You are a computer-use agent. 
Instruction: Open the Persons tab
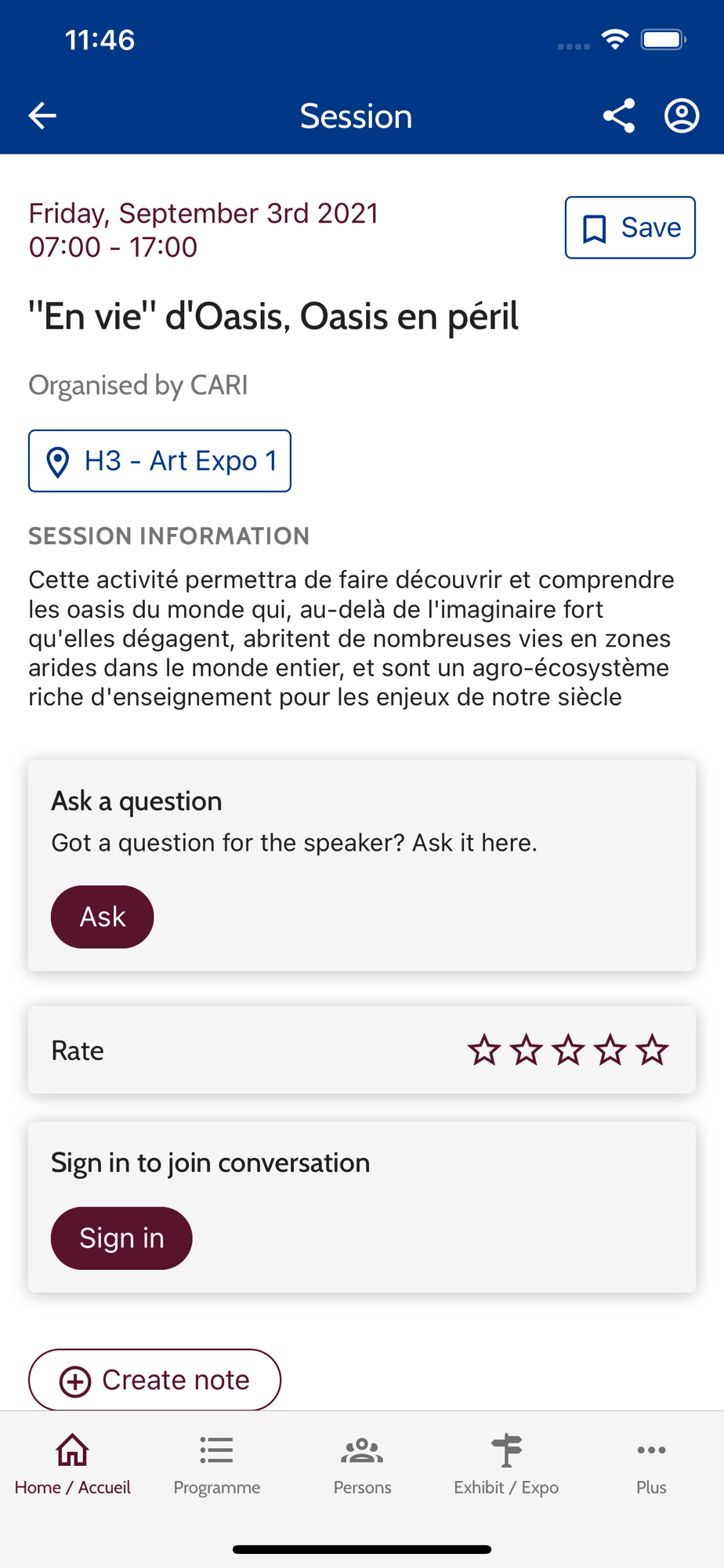362,1465
